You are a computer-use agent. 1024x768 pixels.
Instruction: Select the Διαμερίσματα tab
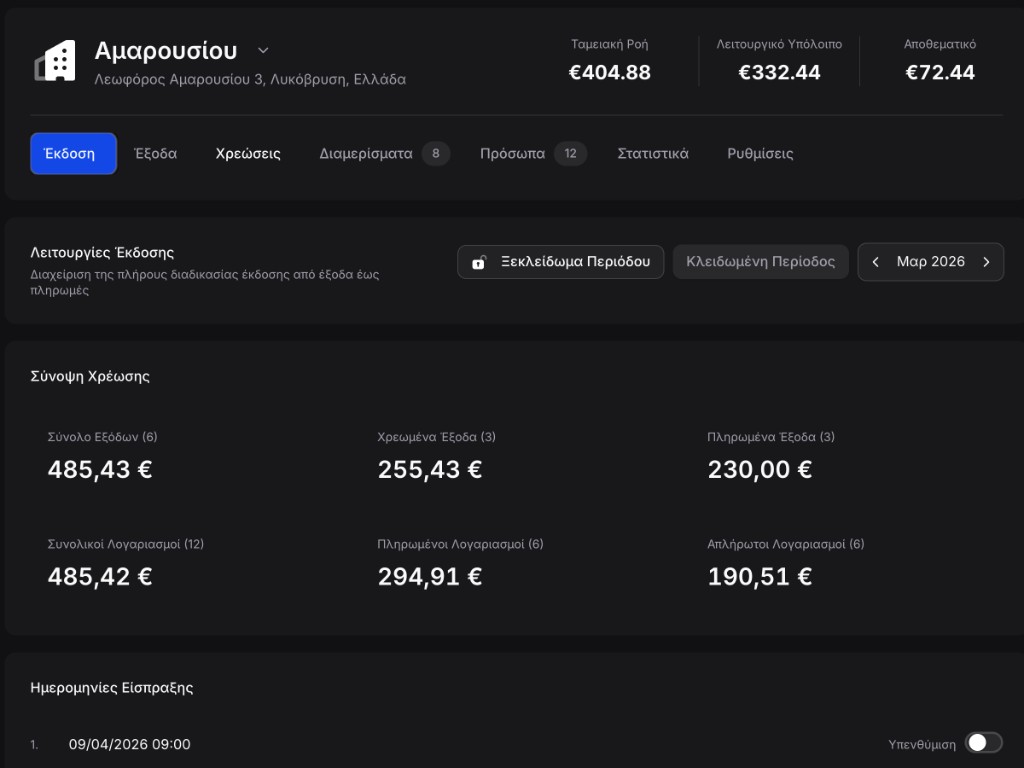tap(366, 154)
